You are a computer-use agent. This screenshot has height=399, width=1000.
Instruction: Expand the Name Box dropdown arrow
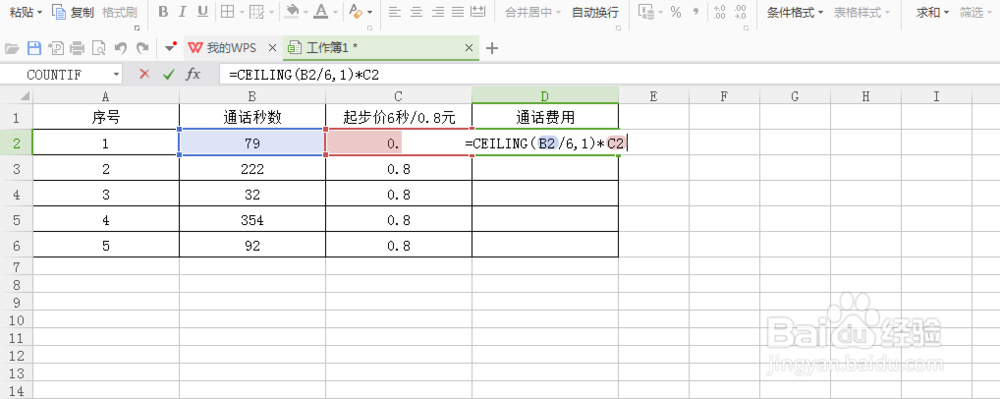[x=116, y=75]
